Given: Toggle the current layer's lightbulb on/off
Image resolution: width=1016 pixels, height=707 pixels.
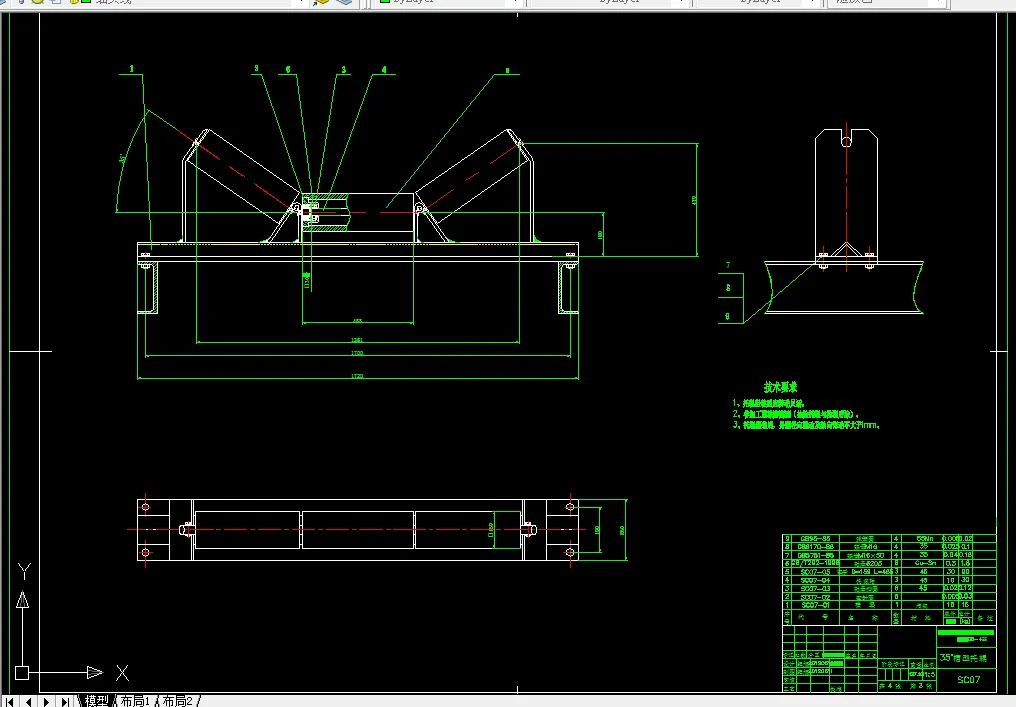Looking at the screenshot, I should coord(20,3).
